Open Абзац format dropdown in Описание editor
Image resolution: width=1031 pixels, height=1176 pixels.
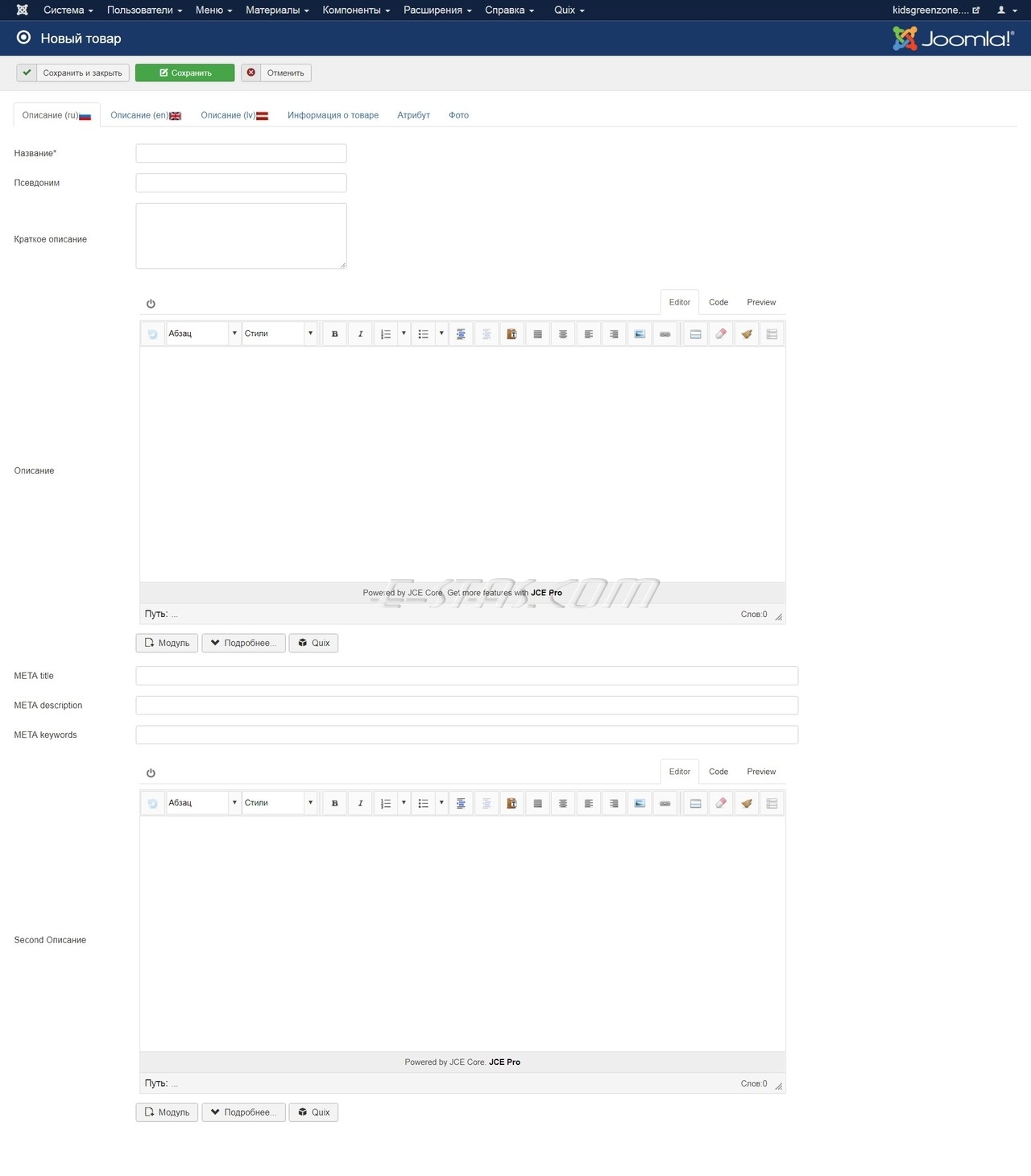[x=203, y=333]
